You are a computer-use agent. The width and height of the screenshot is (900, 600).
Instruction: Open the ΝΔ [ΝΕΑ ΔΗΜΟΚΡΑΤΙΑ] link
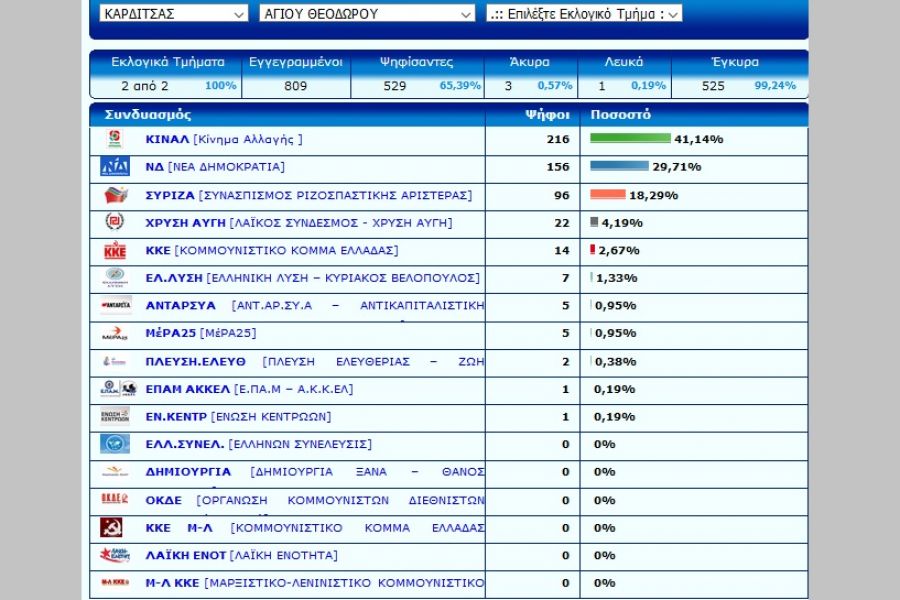coord(215,167)
